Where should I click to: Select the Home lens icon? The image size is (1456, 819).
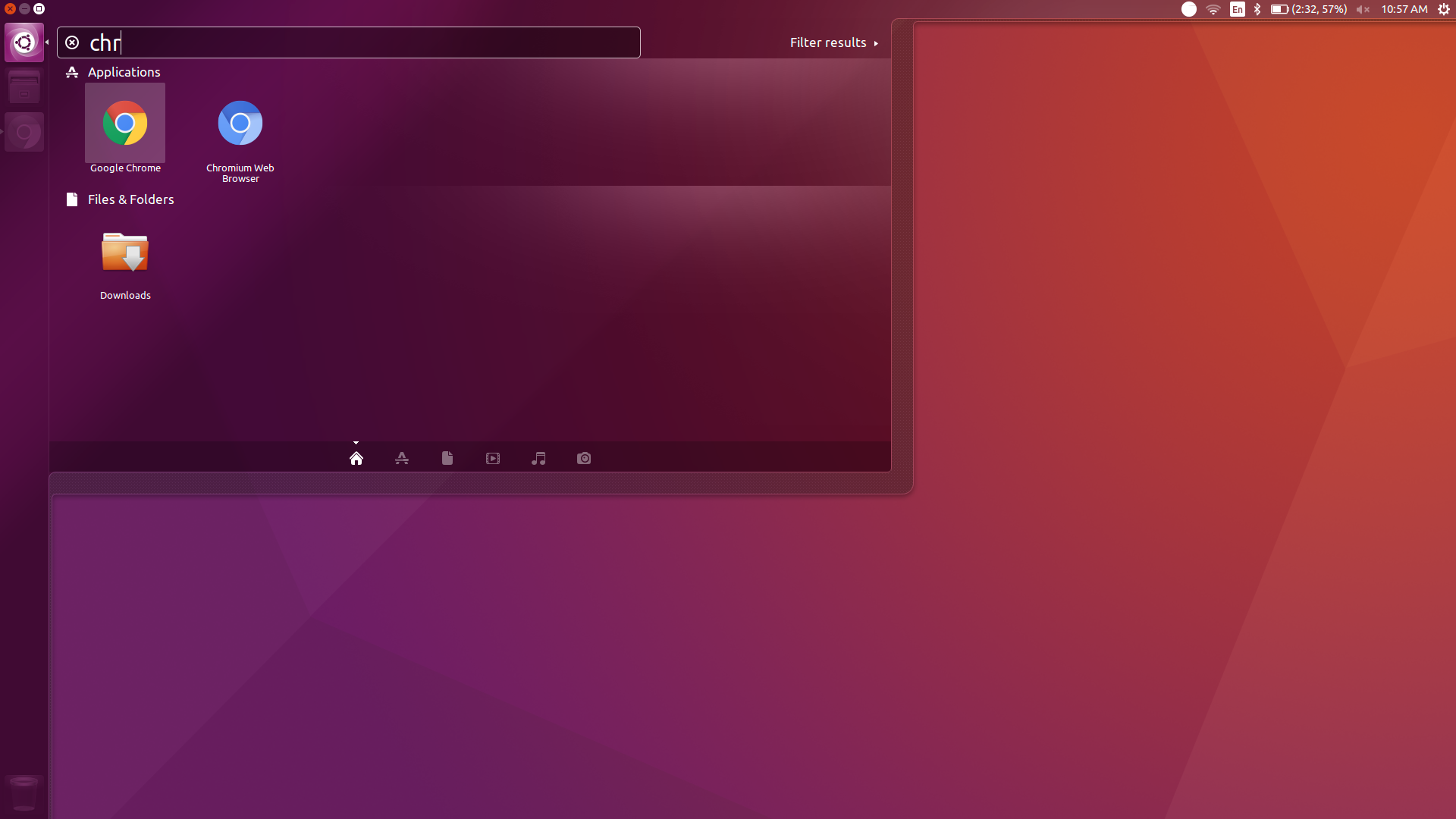point(356,458)
